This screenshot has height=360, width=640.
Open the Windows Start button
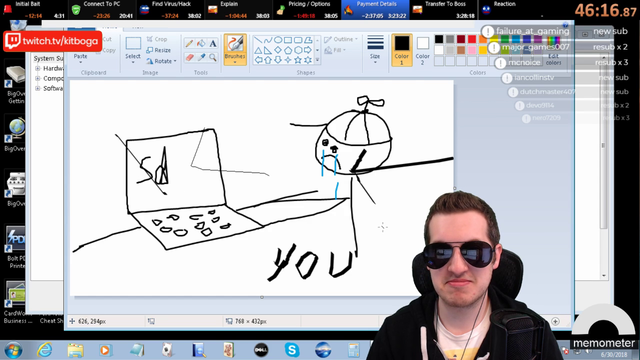tap(13, 350)
